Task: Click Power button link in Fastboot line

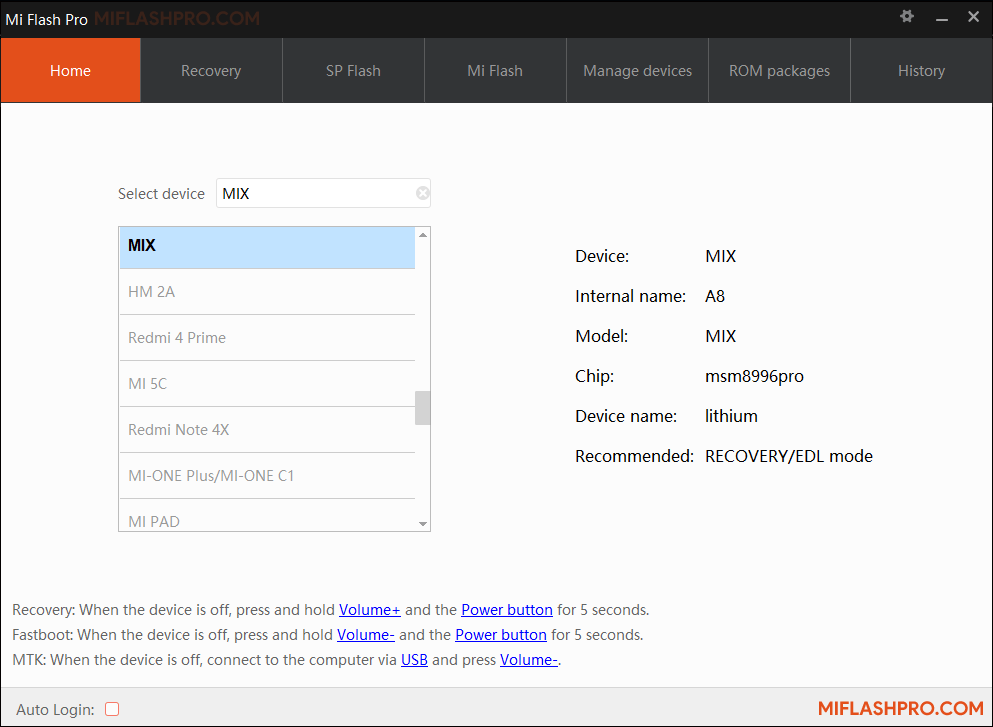Action: [x=501, y=635]
